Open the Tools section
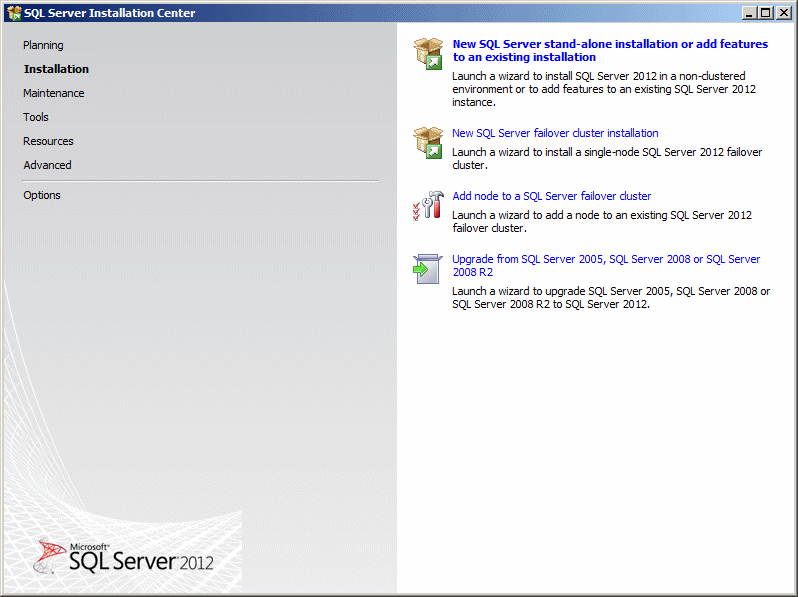The height and width of the screenshot is (597, 798). [x=36, y=117]
